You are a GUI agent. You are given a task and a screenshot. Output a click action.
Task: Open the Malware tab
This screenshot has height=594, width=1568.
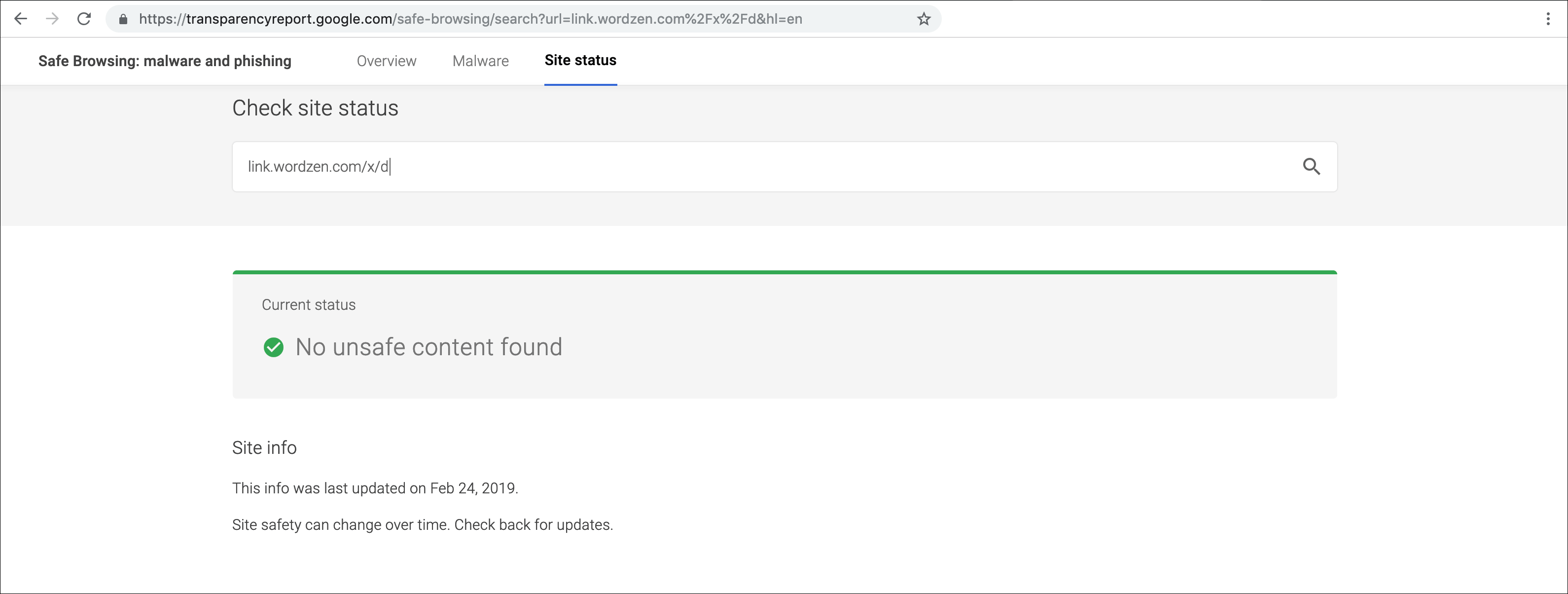point(480,61)
